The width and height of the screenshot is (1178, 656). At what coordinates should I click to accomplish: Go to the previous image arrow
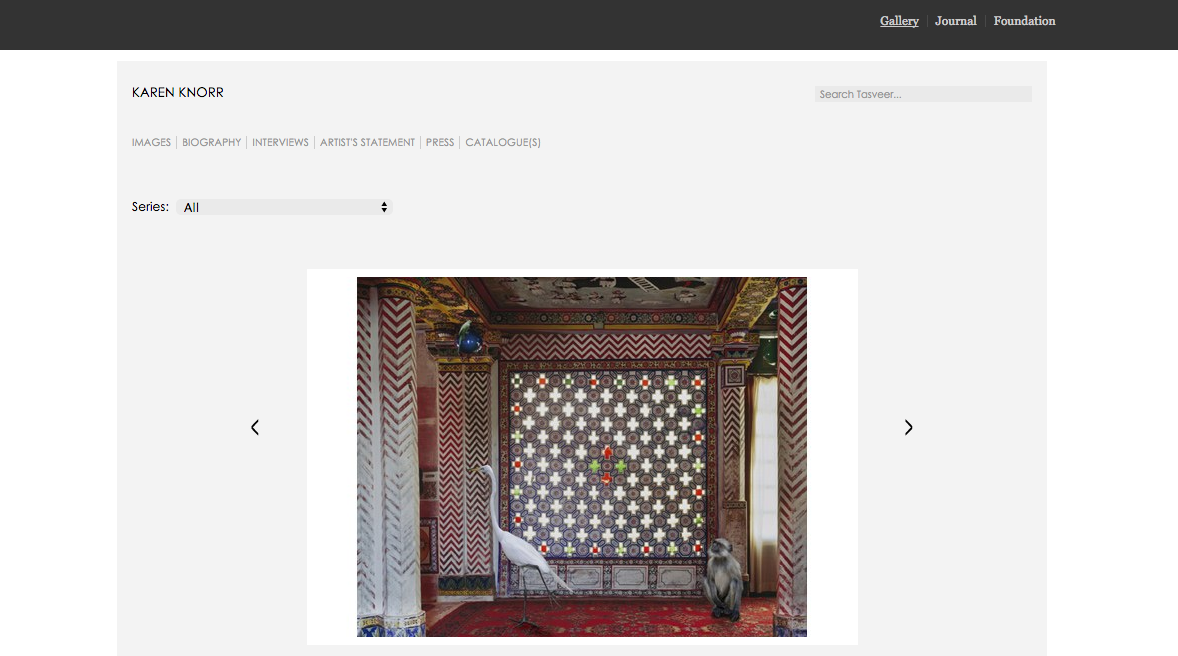coord(255,427)
